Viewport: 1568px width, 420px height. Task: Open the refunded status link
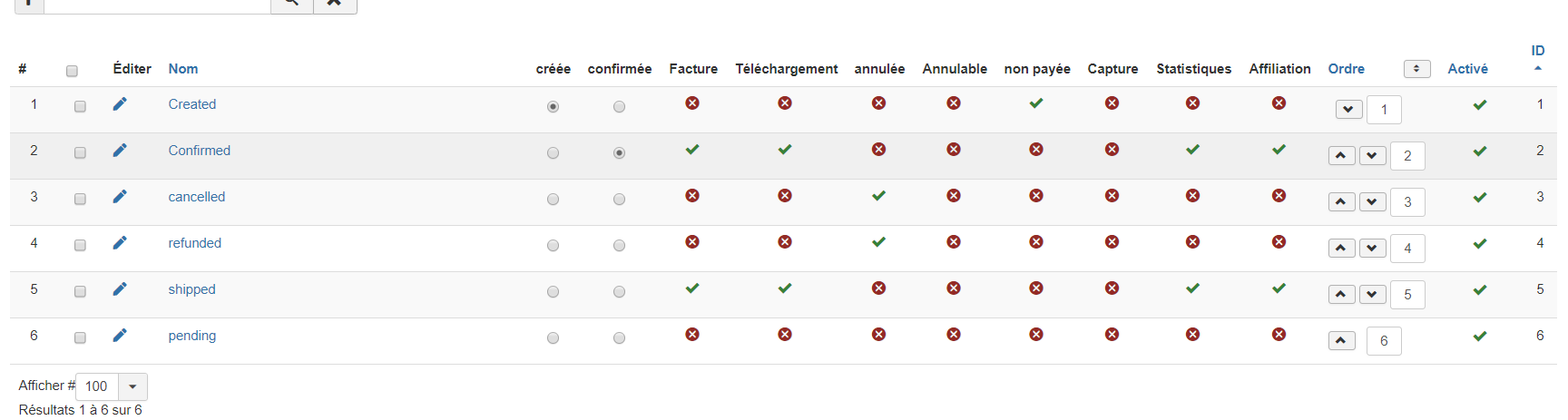(195, 243)
